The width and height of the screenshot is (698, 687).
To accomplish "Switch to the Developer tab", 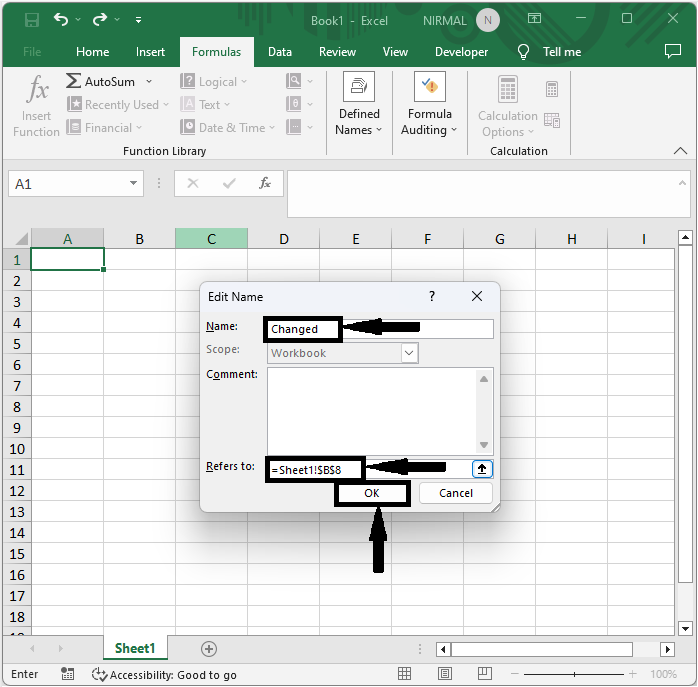I will coord(462,52).
